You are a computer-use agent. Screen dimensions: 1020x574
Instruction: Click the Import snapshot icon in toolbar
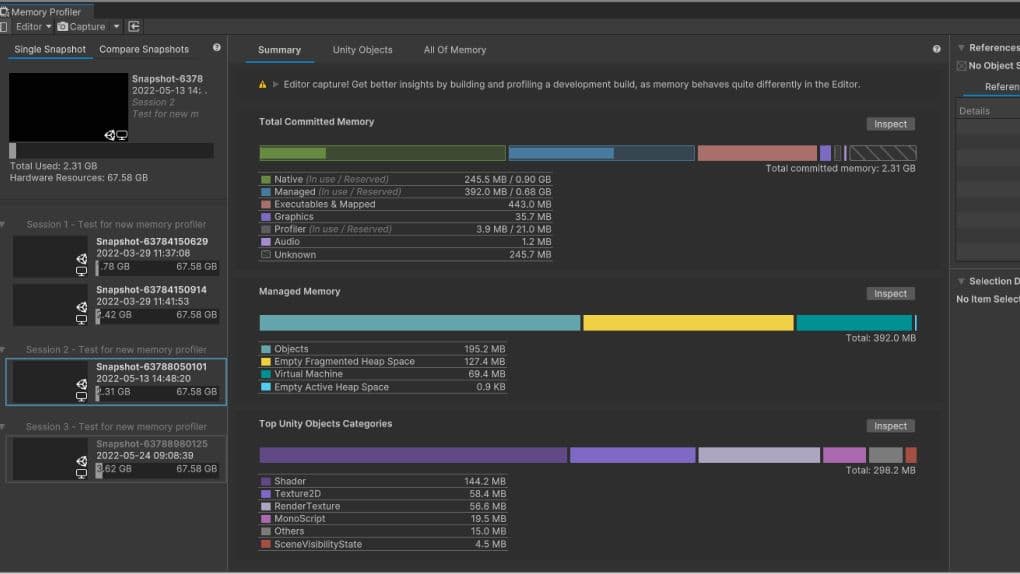(x=134, y=27)
